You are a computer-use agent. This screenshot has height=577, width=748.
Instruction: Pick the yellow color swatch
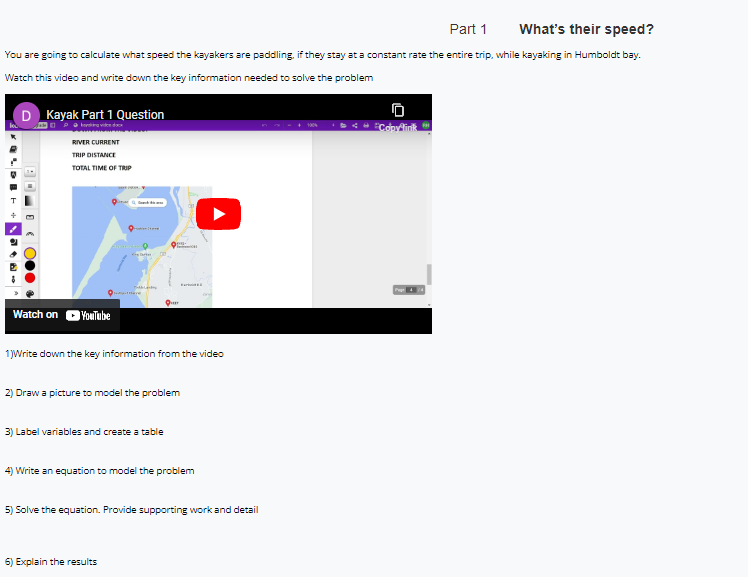pos(30,253)
